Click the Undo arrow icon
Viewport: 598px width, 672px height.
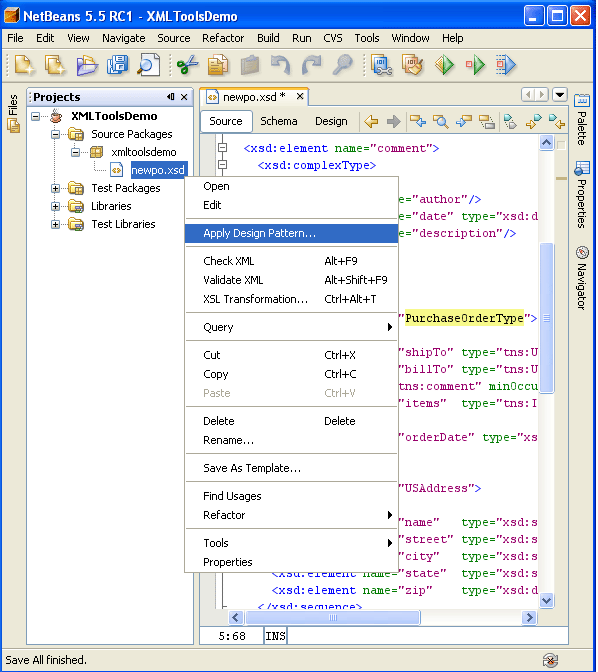pyautogui.click(x=280, y=65)
